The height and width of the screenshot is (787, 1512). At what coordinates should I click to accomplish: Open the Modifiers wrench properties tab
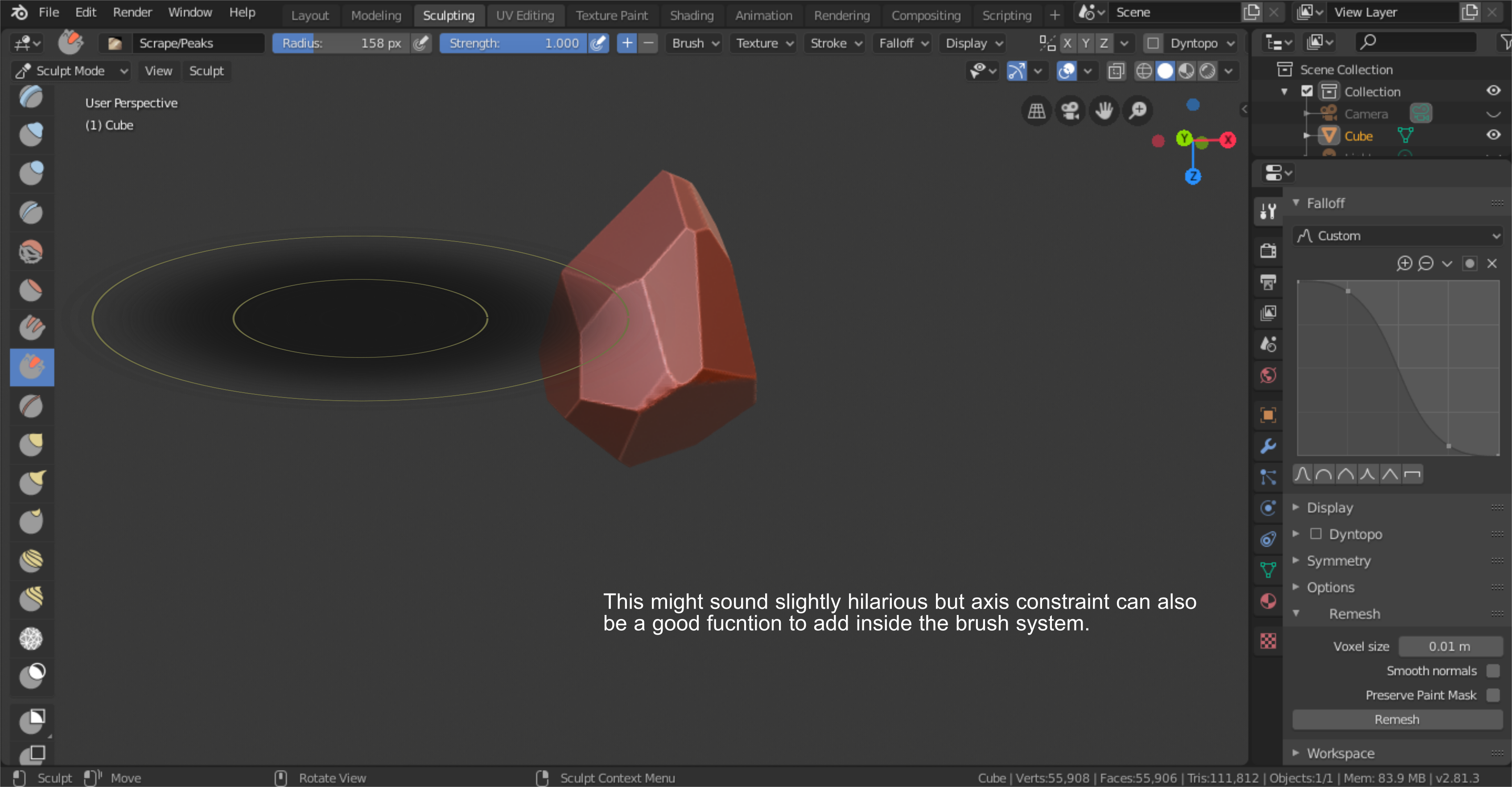point(1268,446)
